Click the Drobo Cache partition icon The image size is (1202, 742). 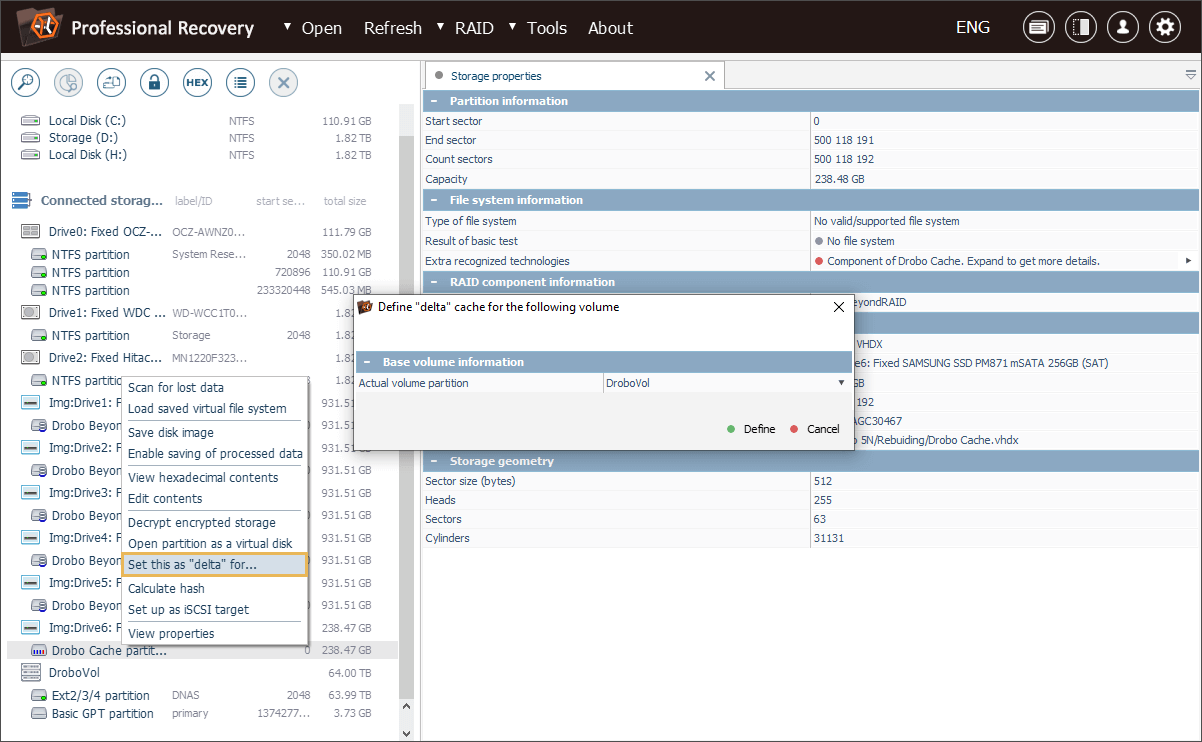coord(40,651)
